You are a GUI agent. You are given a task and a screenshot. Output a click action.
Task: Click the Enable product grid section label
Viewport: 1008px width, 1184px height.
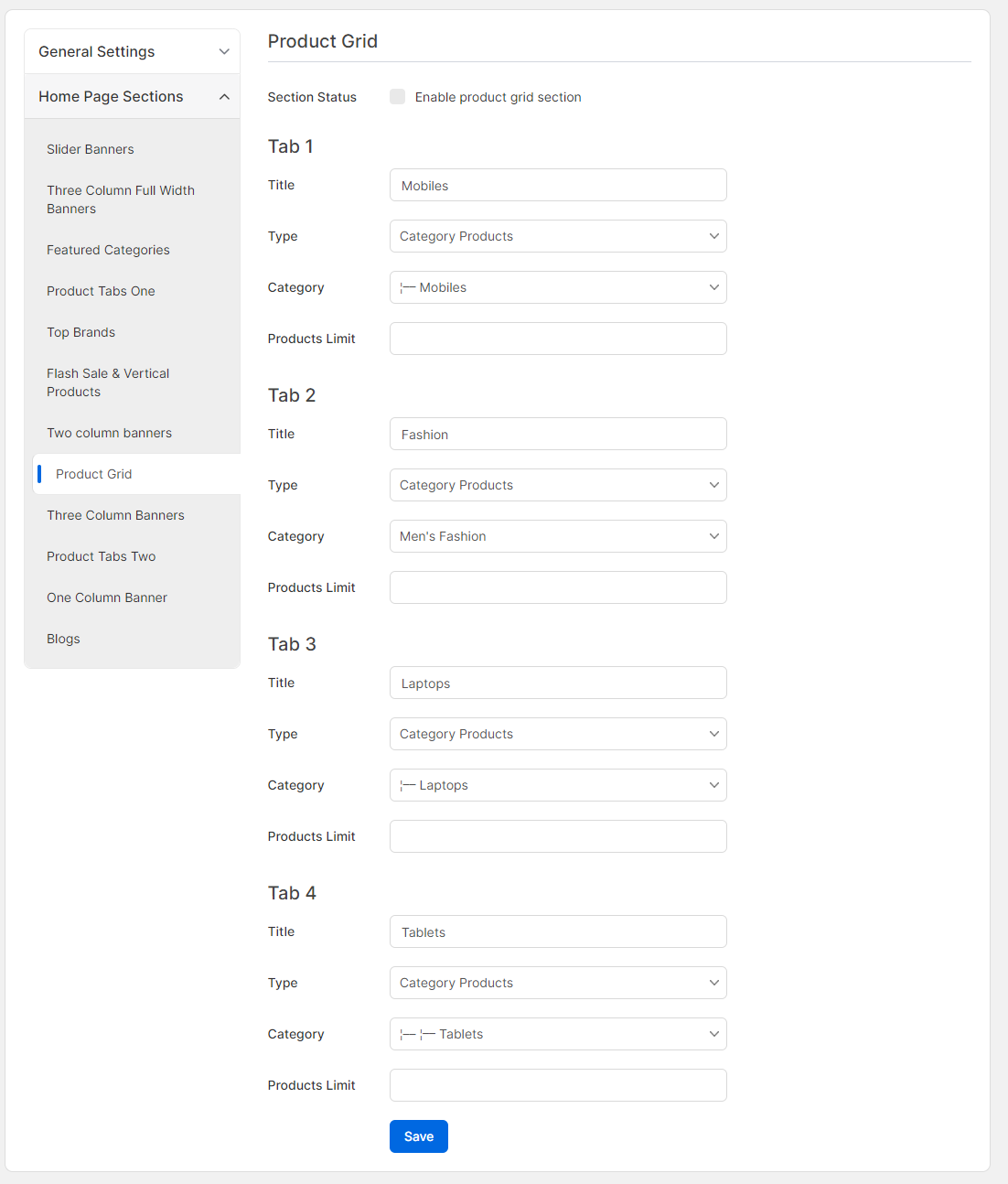[498, 97]
